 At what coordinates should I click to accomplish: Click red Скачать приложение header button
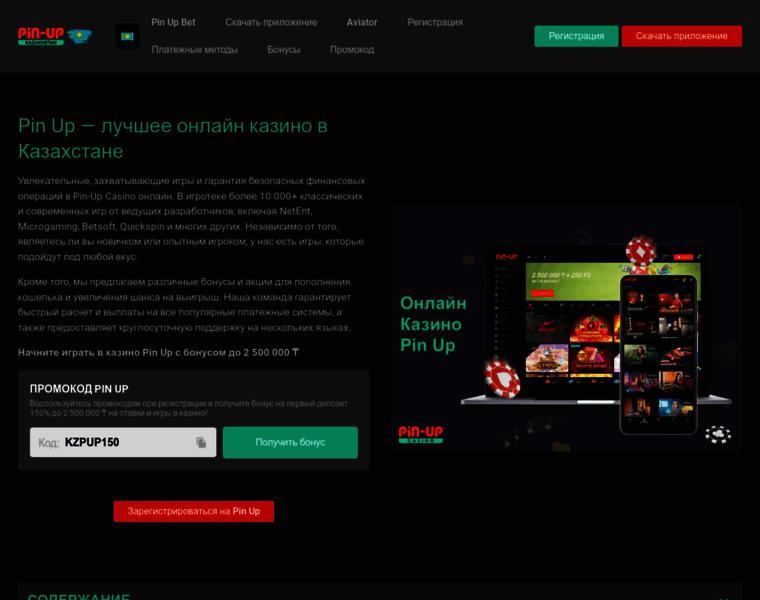(x=681, y=36)
